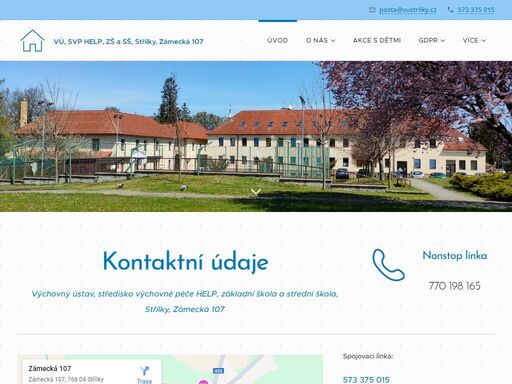The height and width of the screenshot is (384, 512).
Task: Click the Výchovný ústav subtitle text
Action: click(x=185, y=302)
